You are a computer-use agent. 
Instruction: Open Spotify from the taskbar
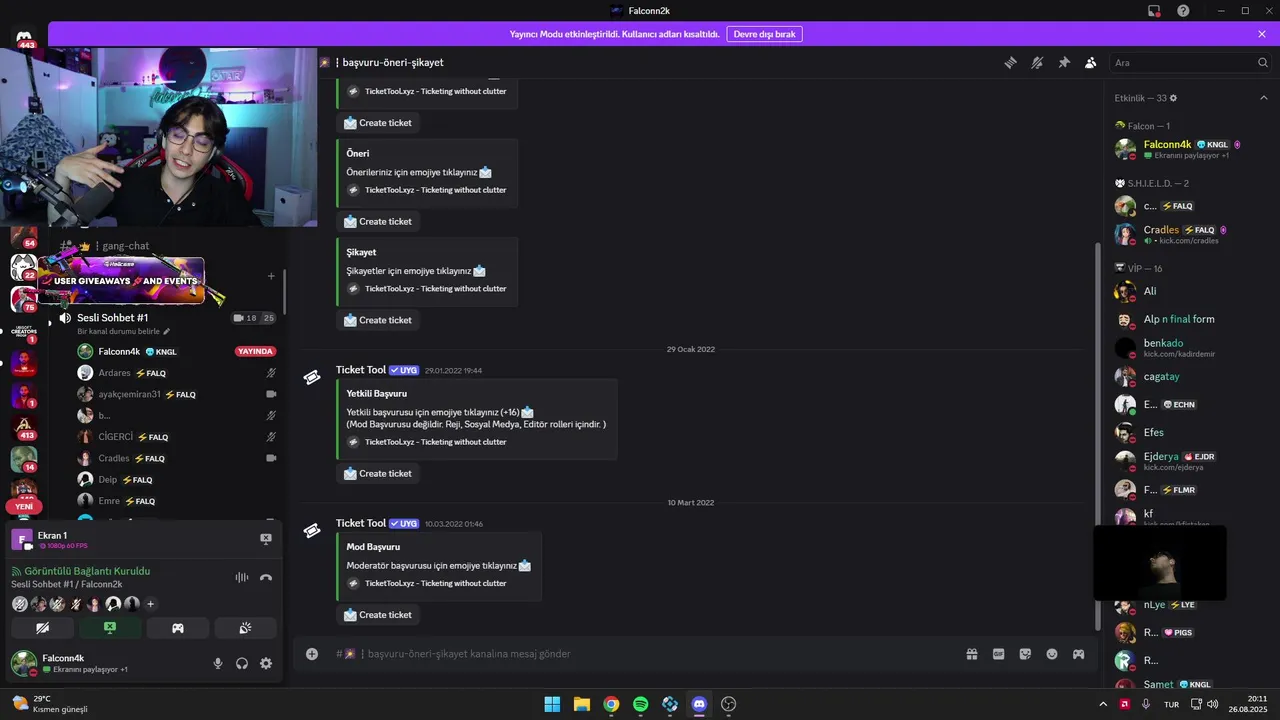[640, 704]
